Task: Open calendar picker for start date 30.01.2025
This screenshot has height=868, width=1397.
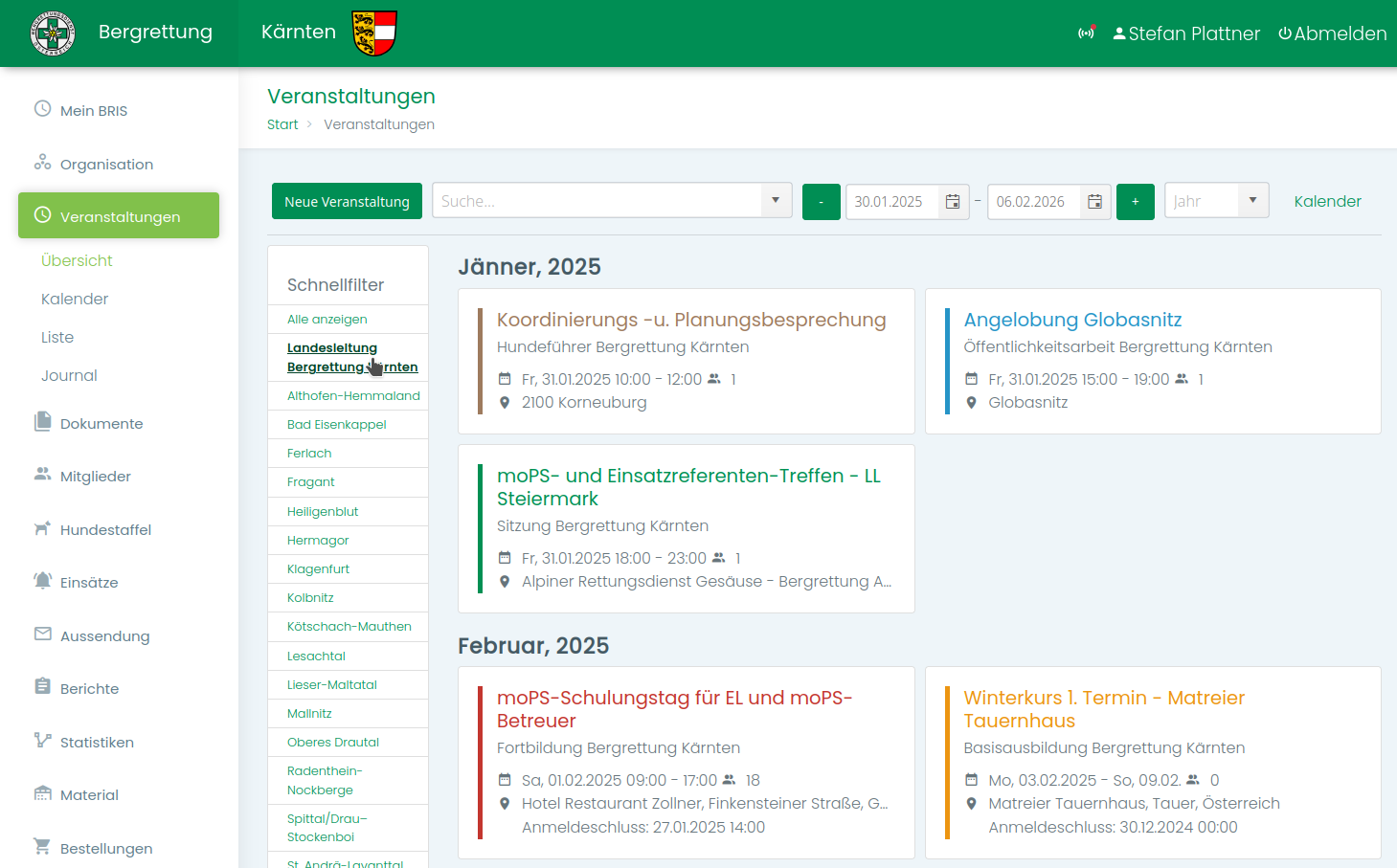Action: (953, 202)
